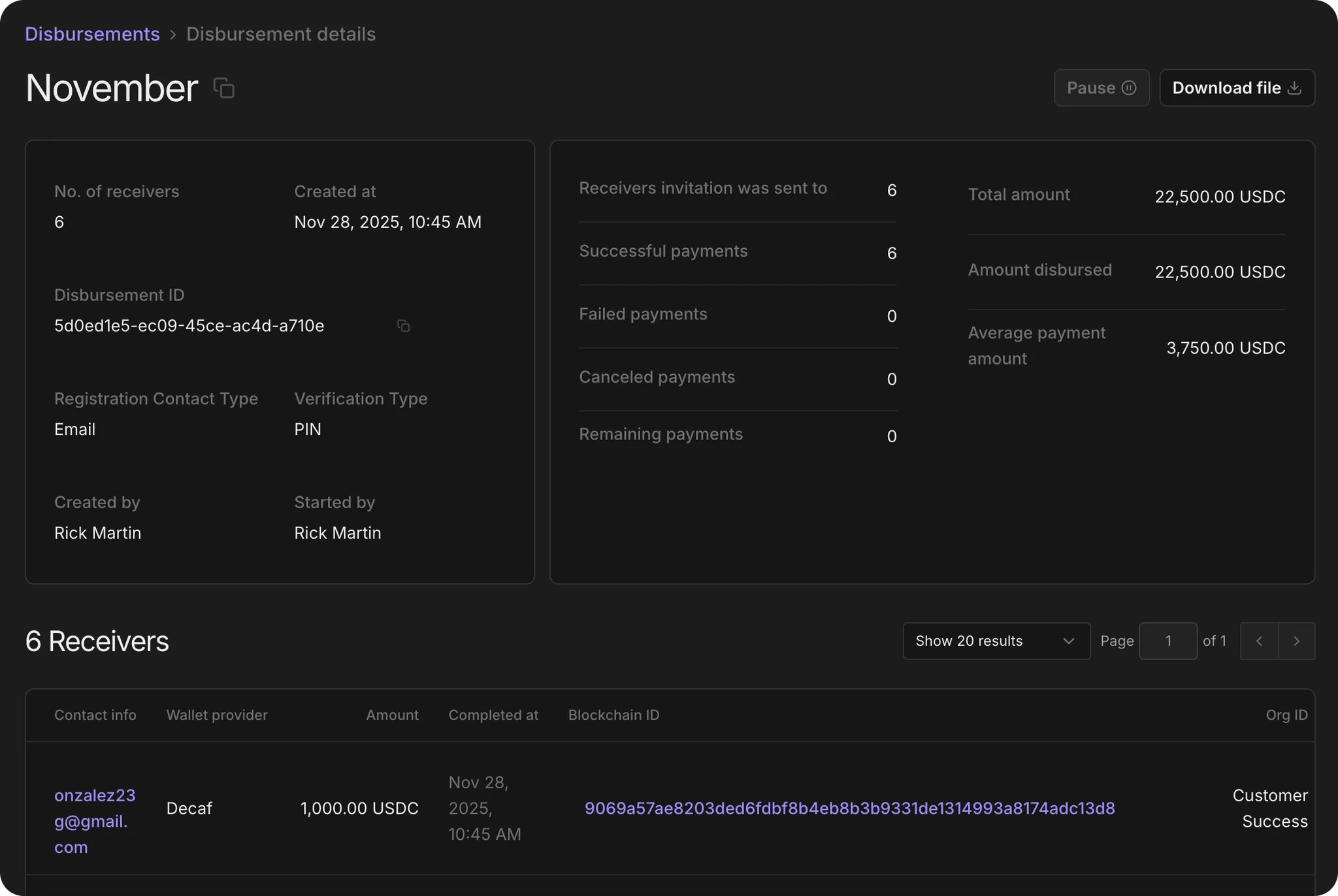
Task: Click the Org ID column header
Action: coord(1286,715)
